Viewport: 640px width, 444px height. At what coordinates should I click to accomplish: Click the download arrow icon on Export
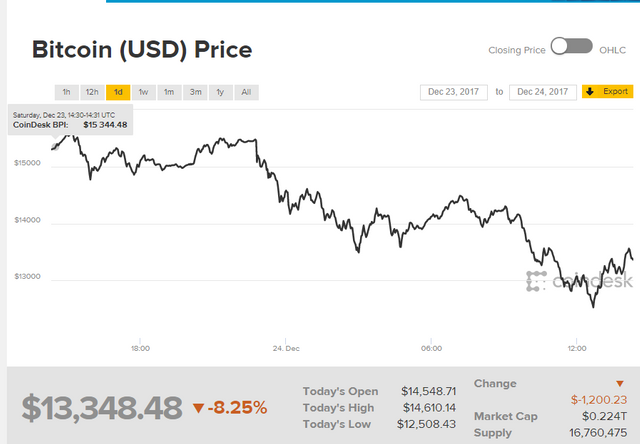point(590,91)
